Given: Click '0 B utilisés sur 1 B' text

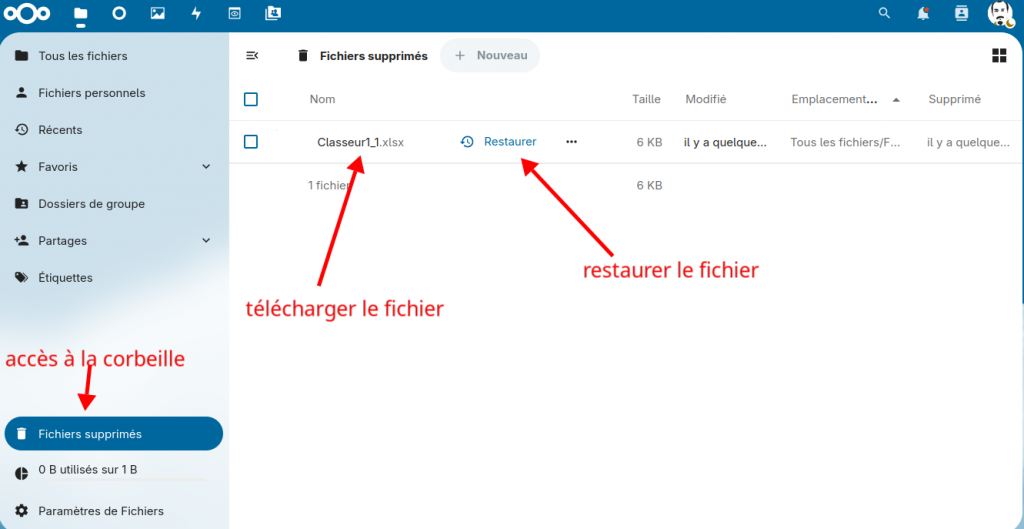Looking at the screenshot, I should click(x=88, y=469).
